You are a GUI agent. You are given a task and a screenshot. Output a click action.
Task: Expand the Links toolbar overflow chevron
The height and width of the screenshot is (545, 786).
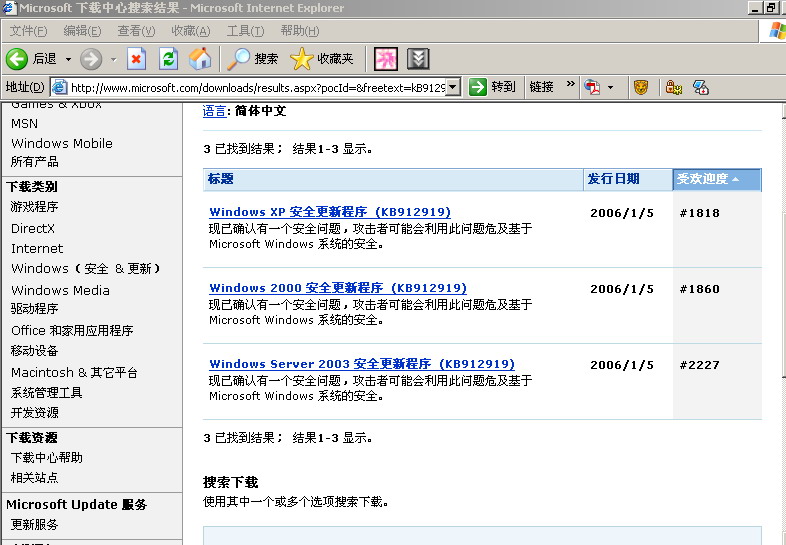[x=571, y=86]
